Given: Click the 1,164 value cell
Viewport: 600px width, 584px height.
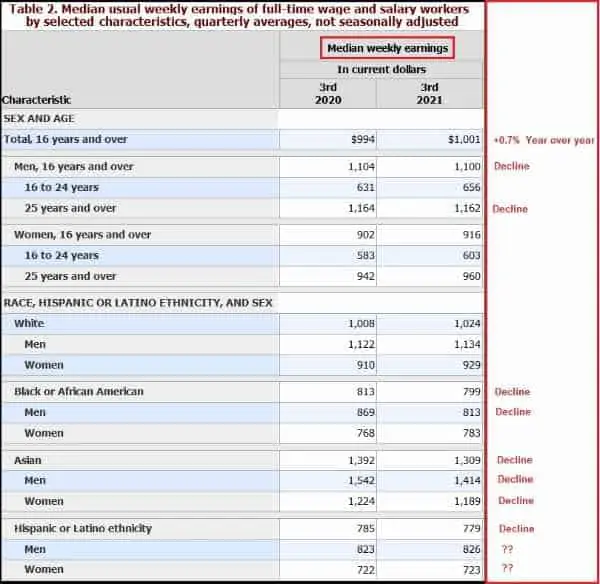Looking at the screenshot, I should (328, 208).
